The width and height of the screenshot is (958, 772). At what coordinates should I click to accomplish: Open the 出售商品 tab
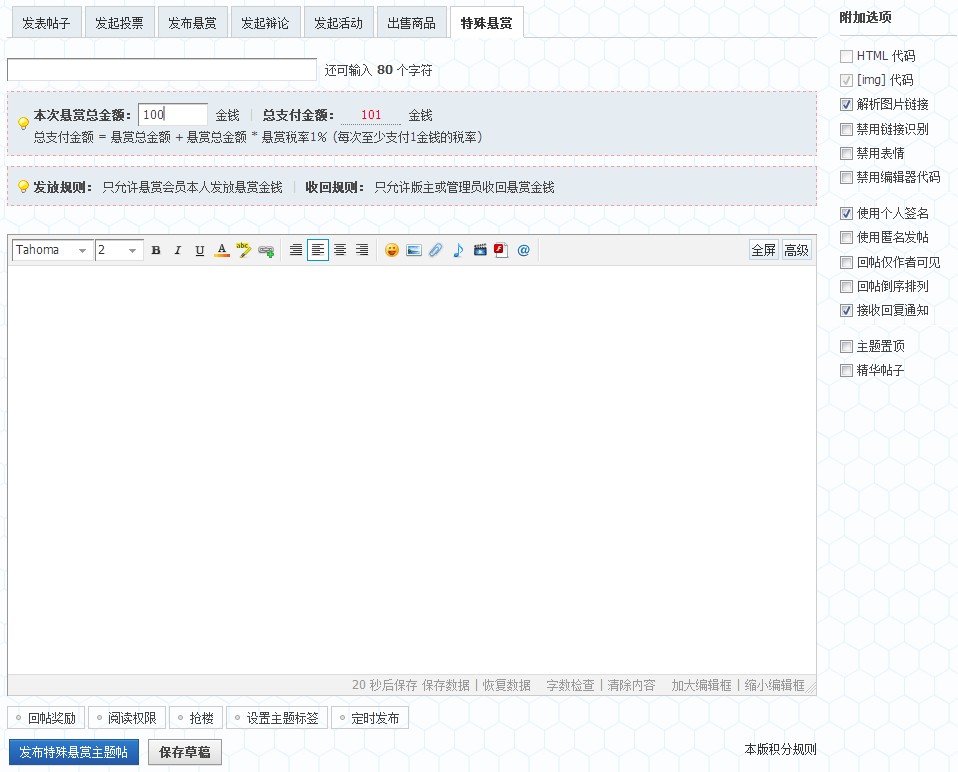412,23
